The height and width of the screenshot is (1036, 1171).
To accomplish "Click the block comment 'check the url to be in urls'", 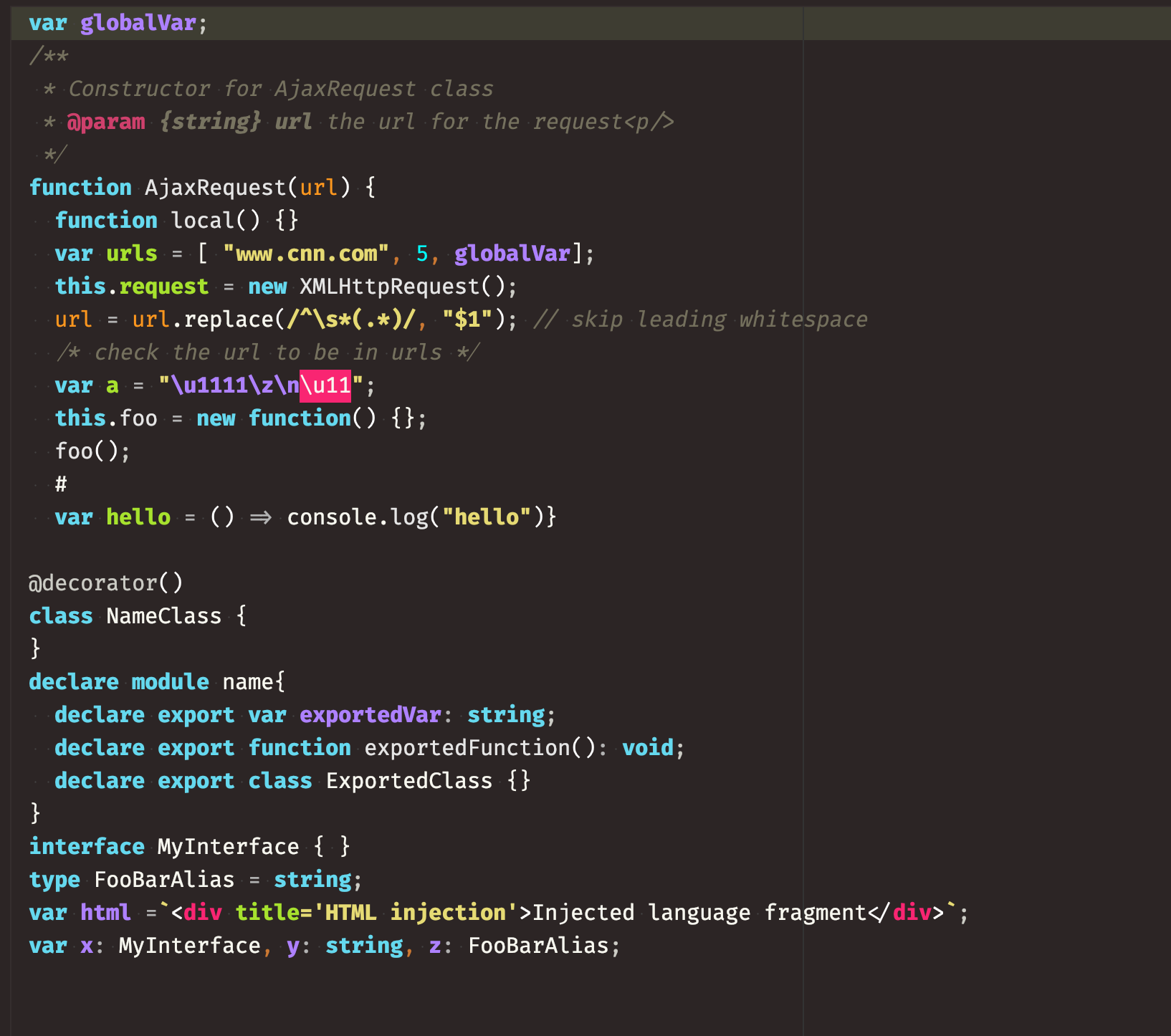I will click(267, 352).
